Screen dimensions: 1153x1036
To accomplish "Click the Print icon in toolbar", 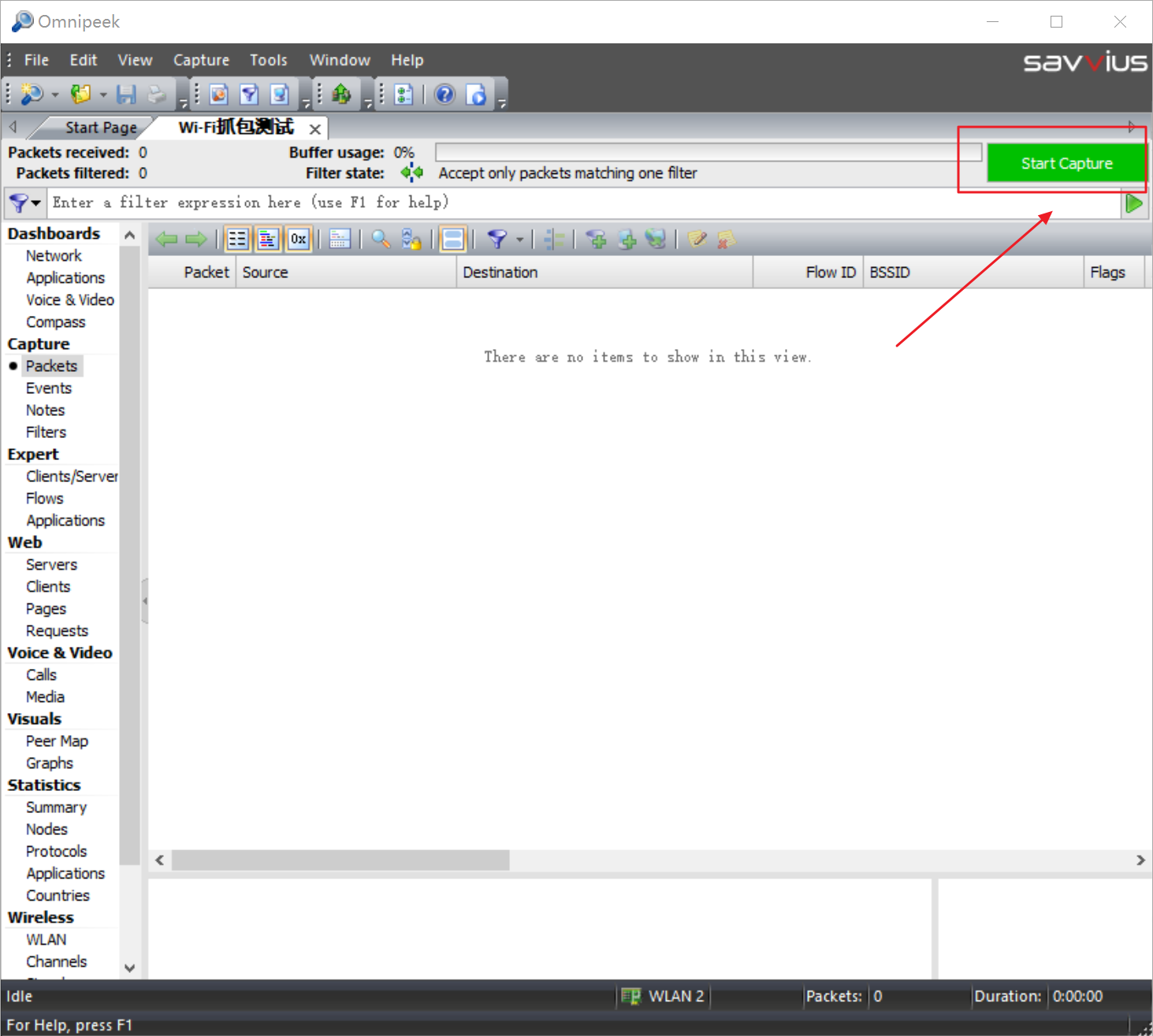I will (157, 95).
